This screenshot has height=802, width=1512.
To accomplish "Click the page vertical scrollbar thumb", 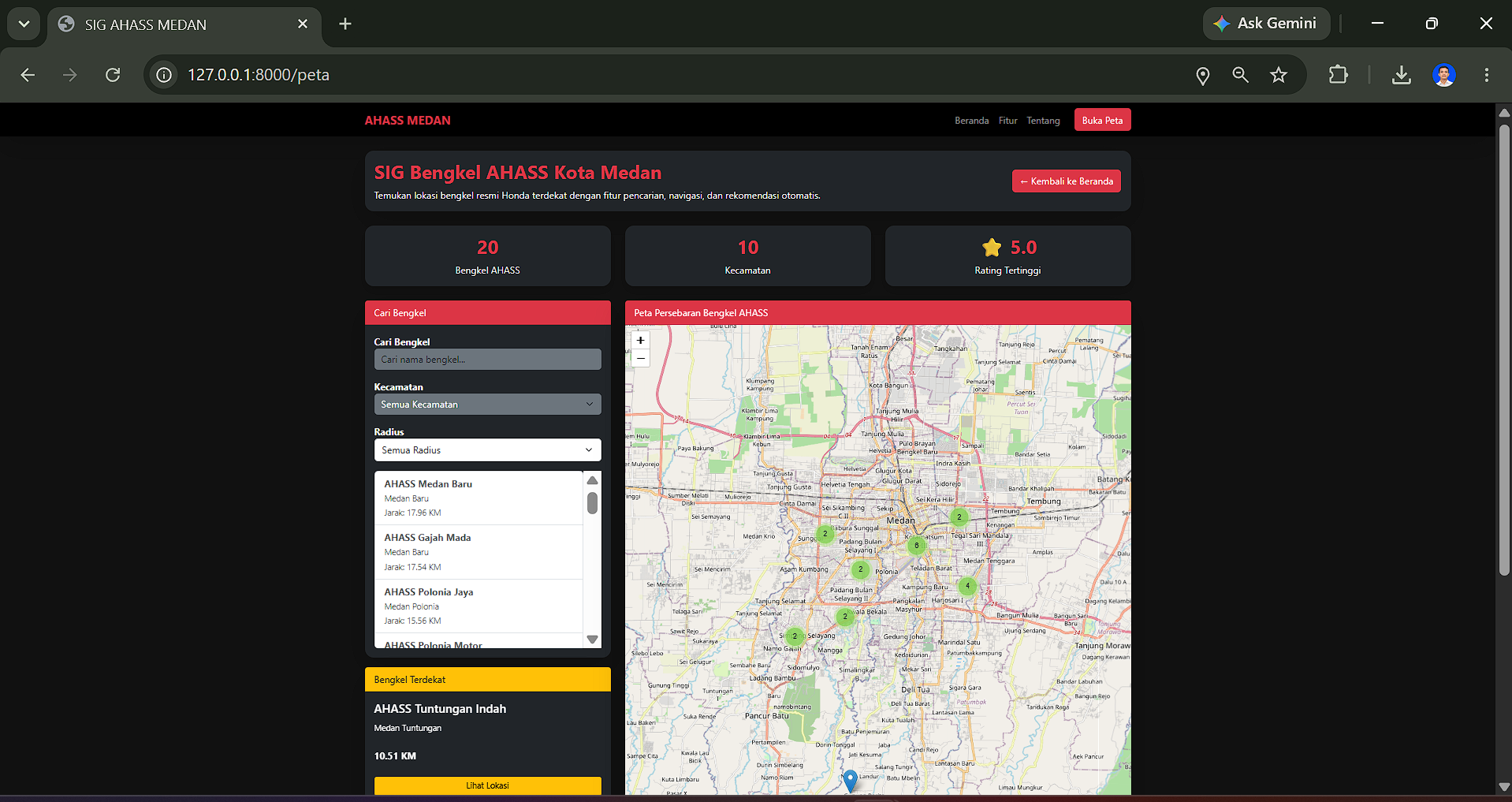I will click(1504, 349).
